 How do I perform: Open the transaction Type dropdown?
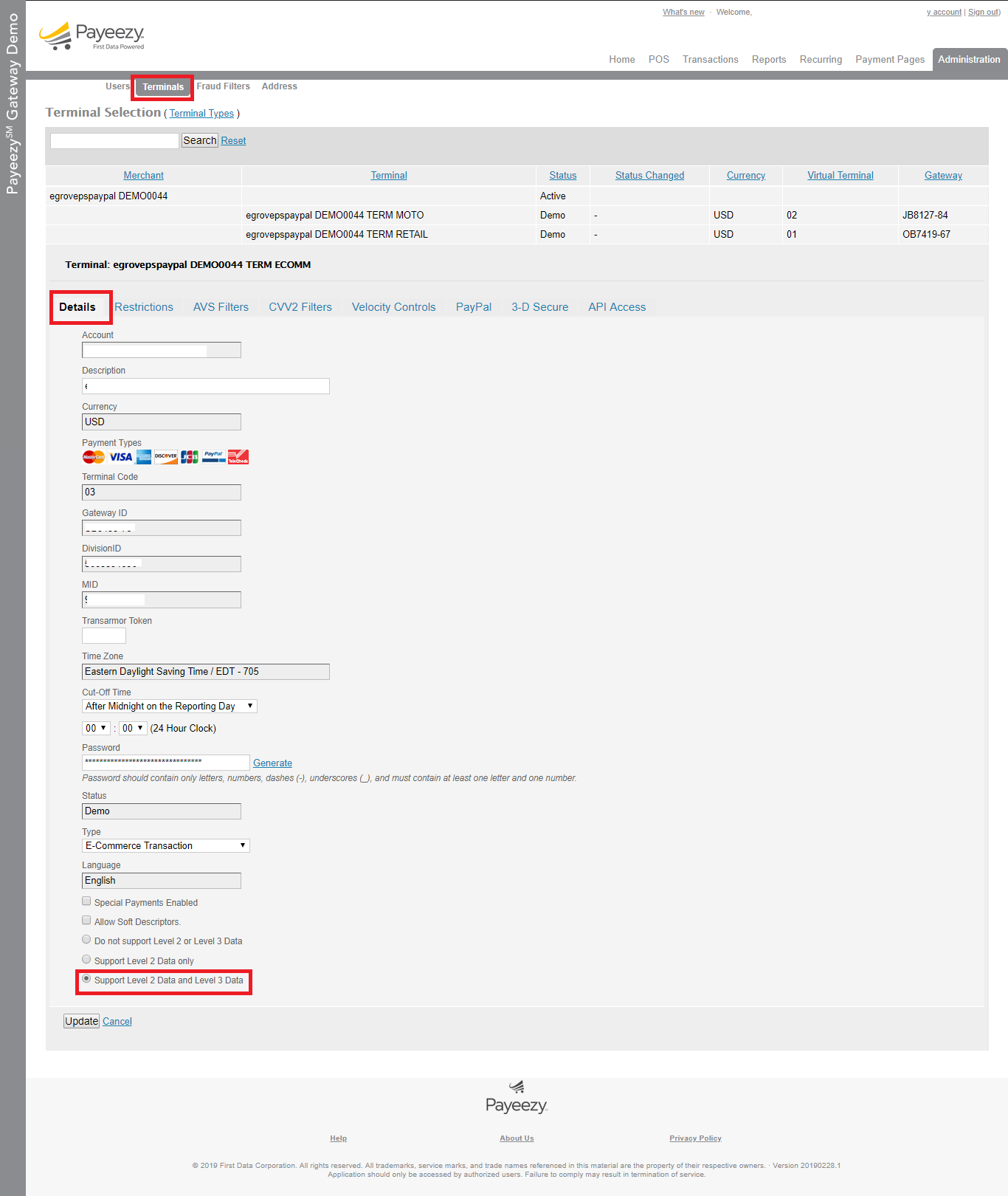point(166,846)
